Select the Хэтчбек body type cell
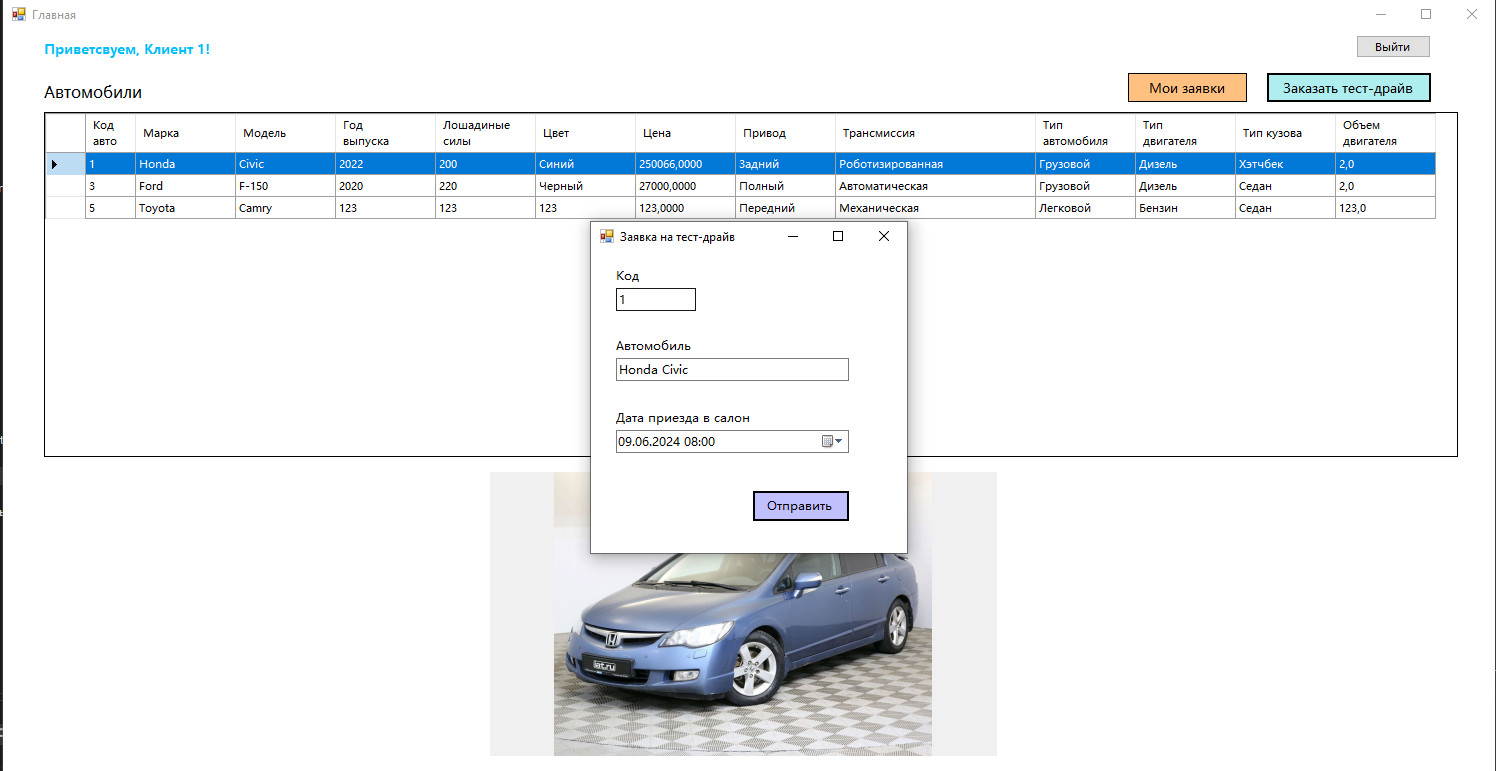This screenshot has height=771, width=1496. [x=1285, y=164]
